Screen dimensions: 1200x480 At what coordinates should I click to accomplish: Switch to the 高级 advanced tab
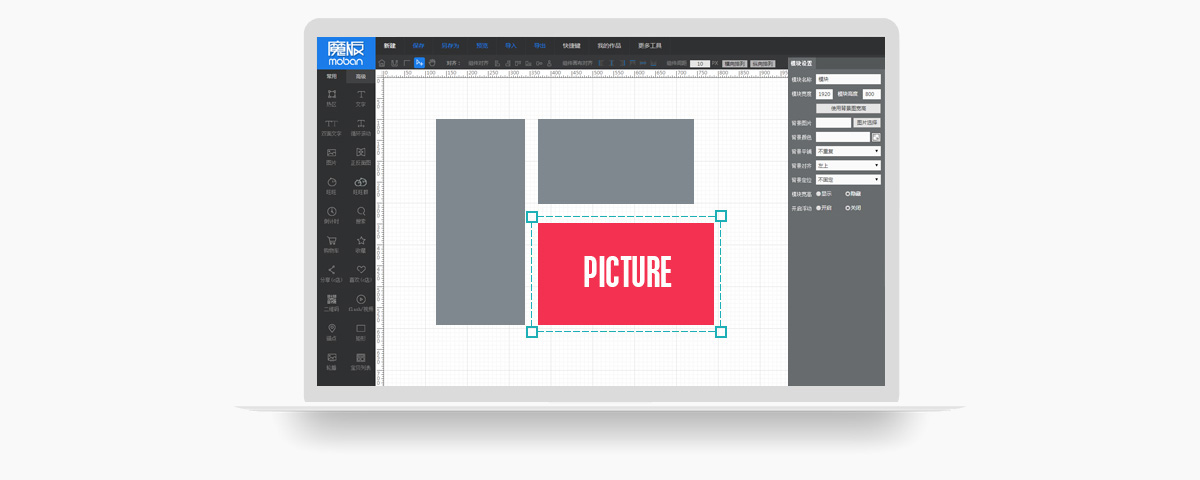tap(361, 76)
